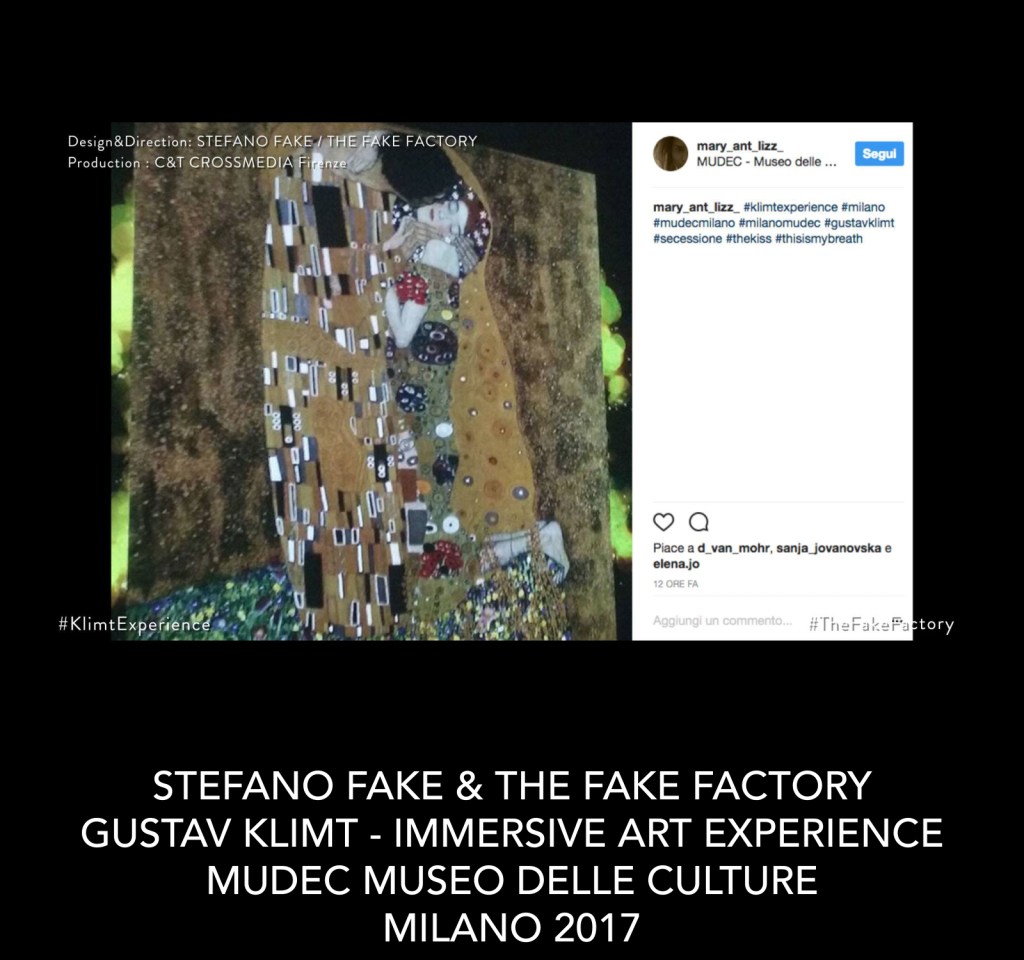Click the heart like icon

(x=664, y=522)
